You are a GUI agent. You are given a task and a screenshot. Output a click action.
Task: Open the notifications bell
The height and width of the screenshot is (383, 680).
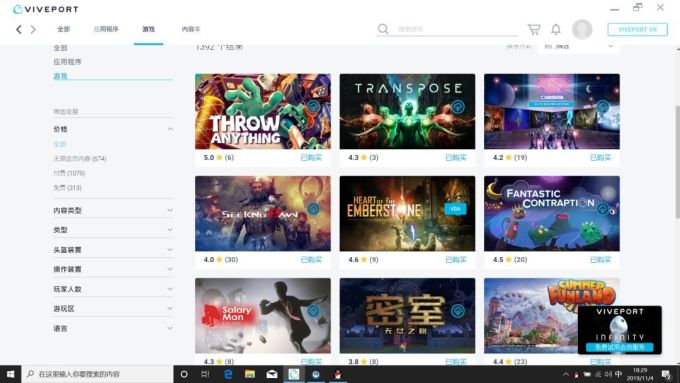(556, 29)
